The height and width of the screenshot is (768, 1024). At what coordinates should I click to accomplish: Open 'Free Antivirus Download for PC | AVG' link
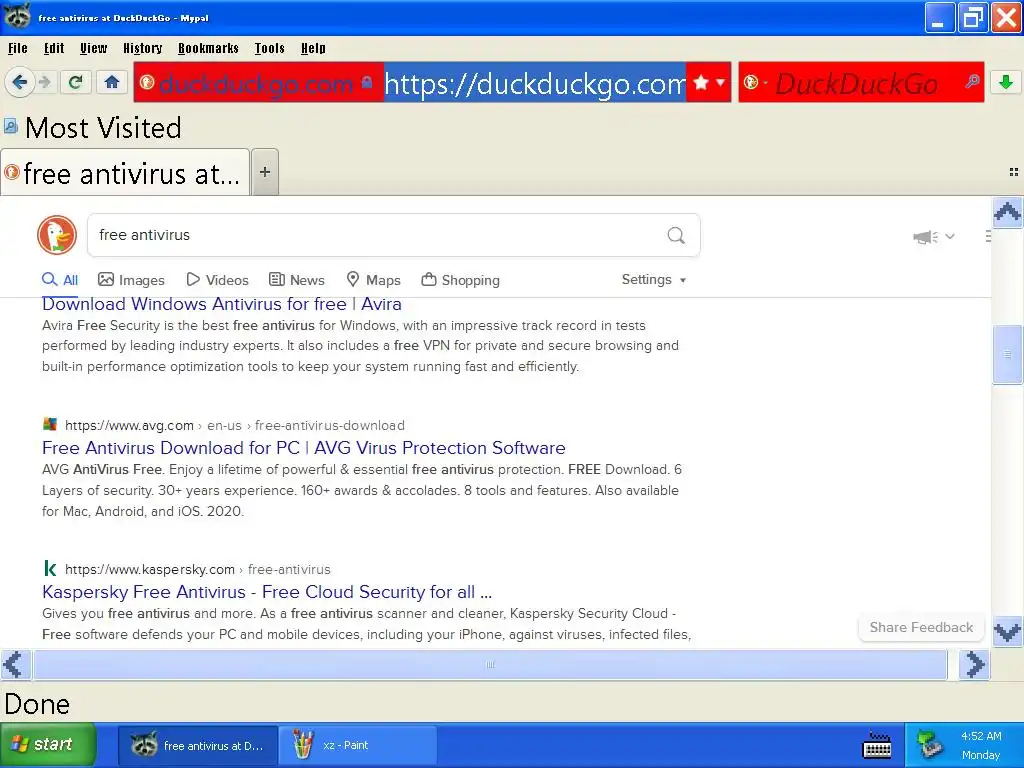pyautogui.click(x=304, y=447)
